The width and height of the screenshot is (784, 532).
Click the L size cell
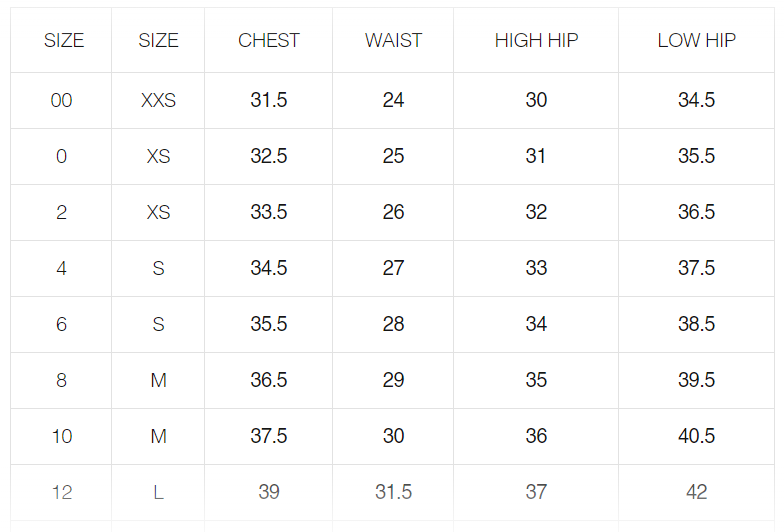[158, 493]
